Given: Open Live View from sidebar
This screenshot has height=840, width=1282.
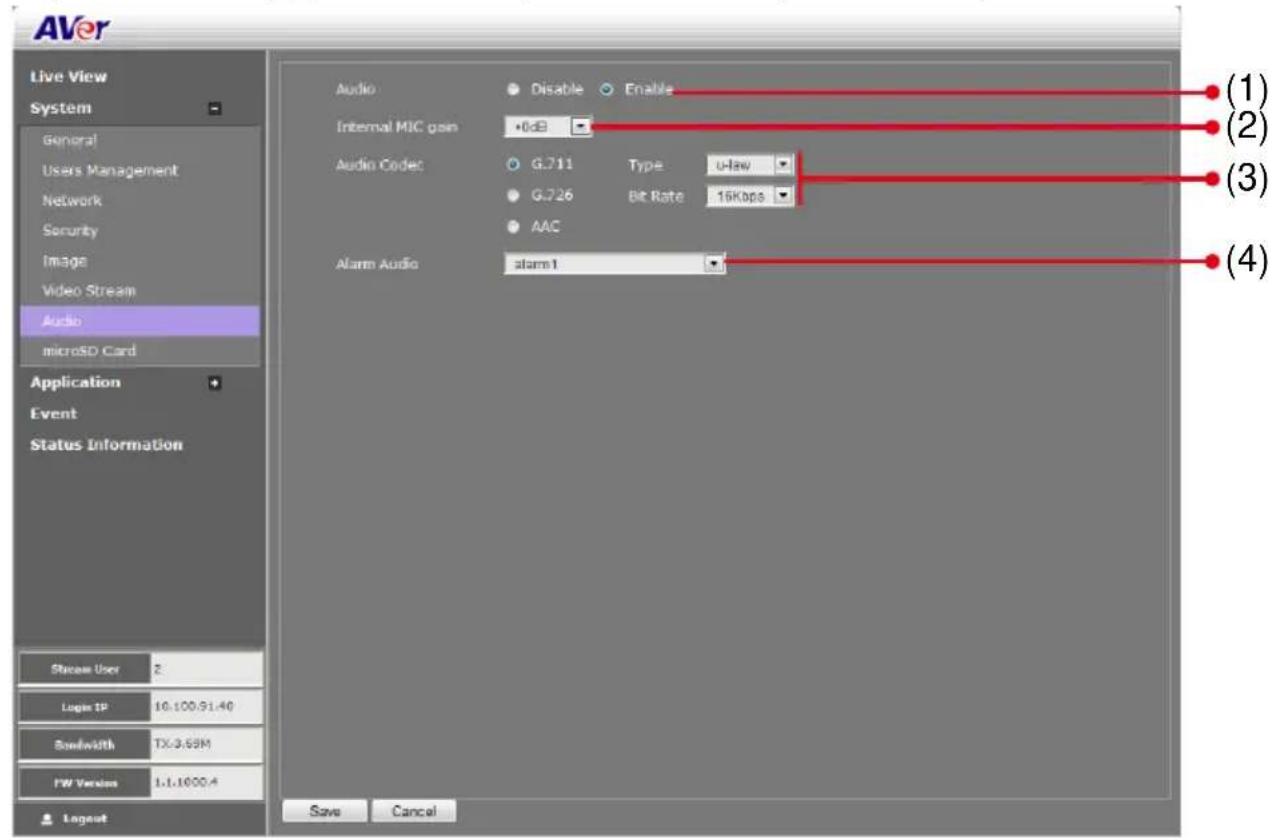Looking at the screenshot, I should pyautogui.click(x=69, y=77).
